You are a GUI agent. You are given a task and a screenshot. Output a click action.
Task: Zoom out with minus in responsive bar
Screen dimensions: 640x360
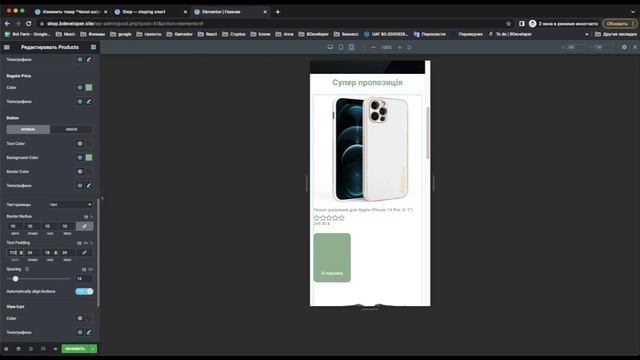(373, 47)
